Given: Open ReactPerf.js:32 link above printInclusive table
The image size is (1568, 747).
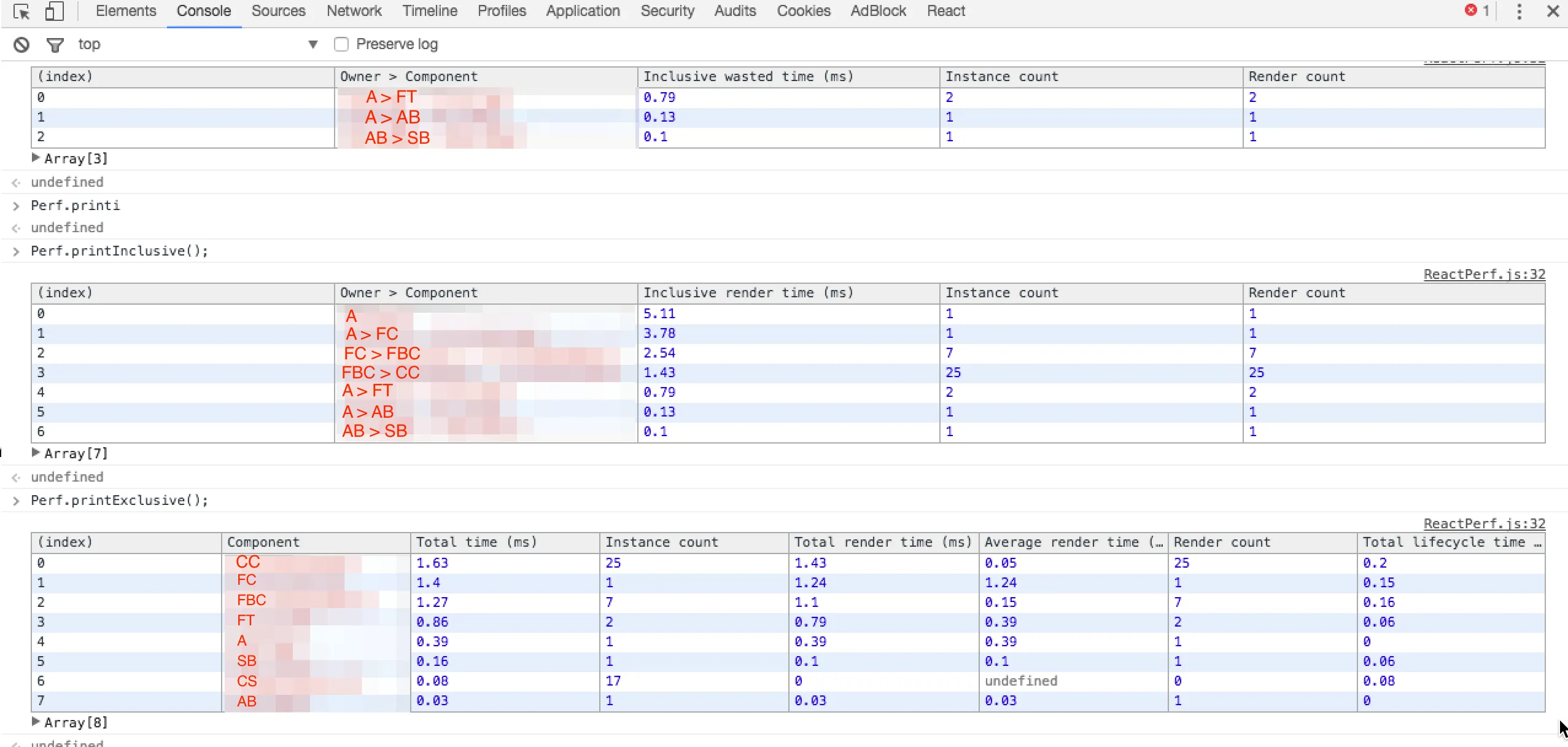Looking at the screenshot, I should coord(1484,274).
